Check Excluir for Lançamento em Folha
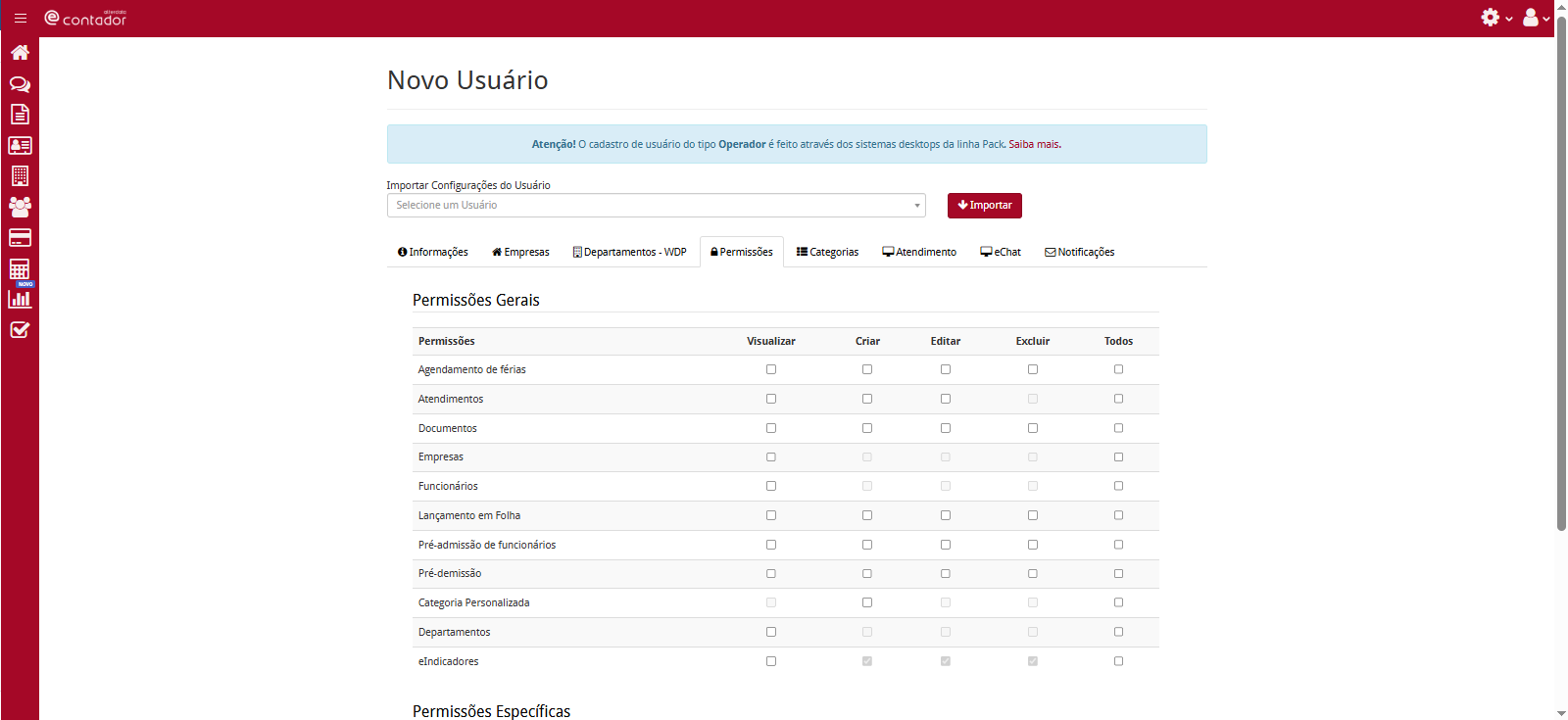This screenshot has height=720, width=1568. (1033, 515)
